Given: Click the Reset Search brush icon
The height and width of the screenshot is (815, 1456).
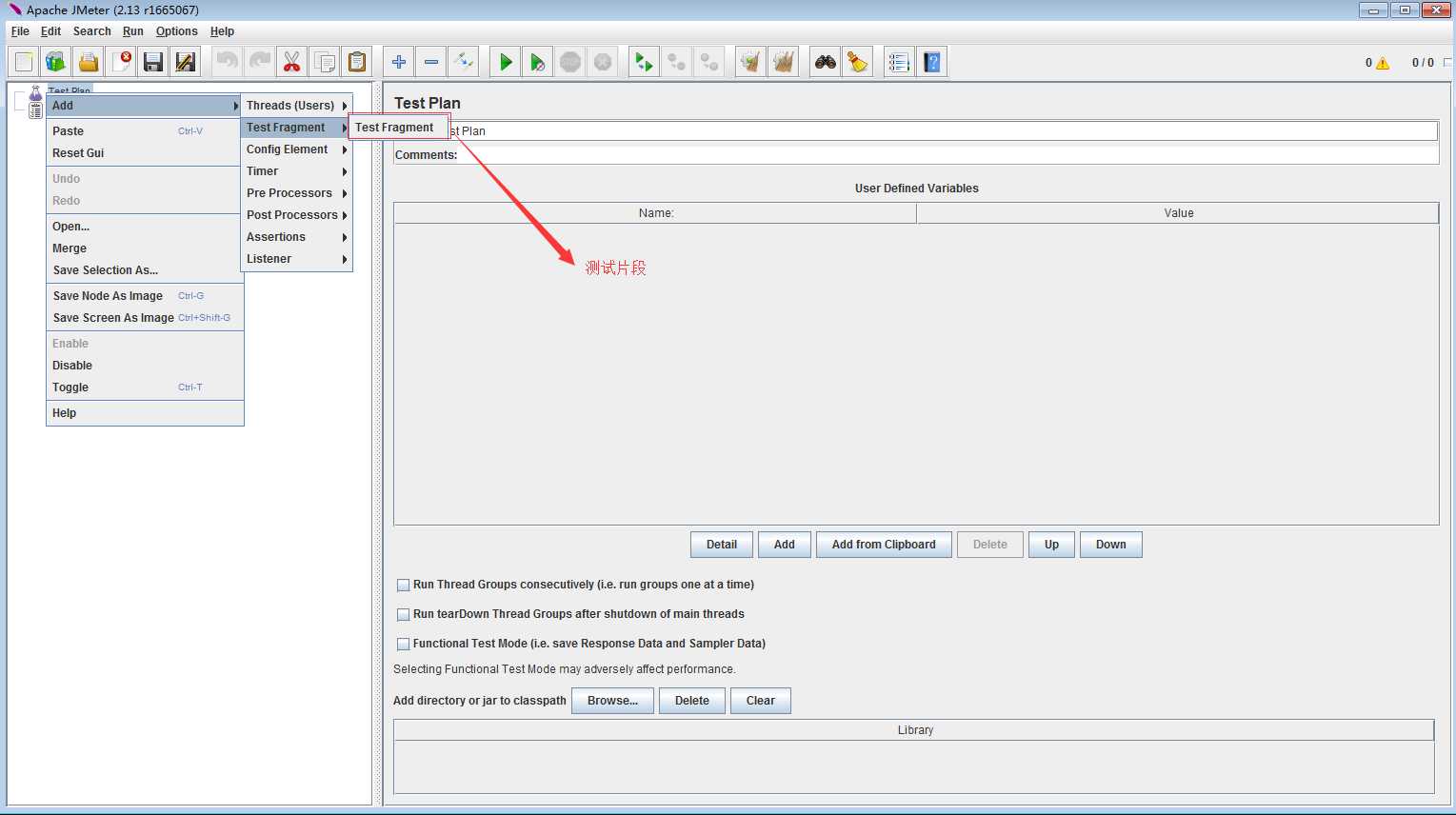Looking at the screenshot, I should point(858,62).
